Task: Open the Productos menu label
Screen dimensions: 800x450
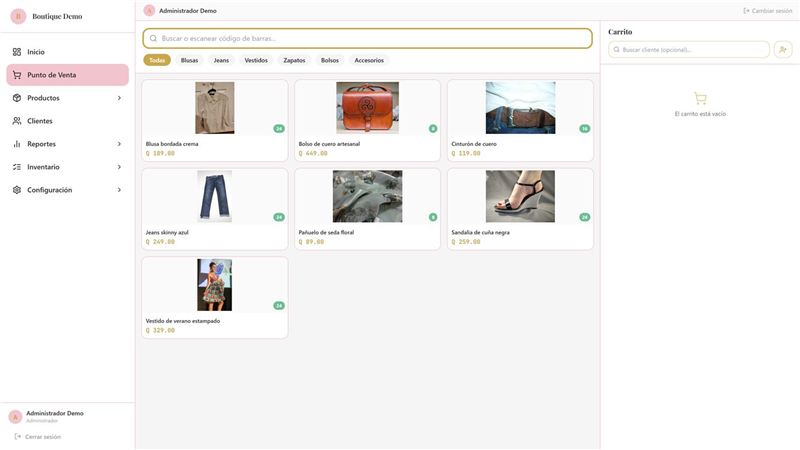Action: pyautogui.click(x=43, y=98)
